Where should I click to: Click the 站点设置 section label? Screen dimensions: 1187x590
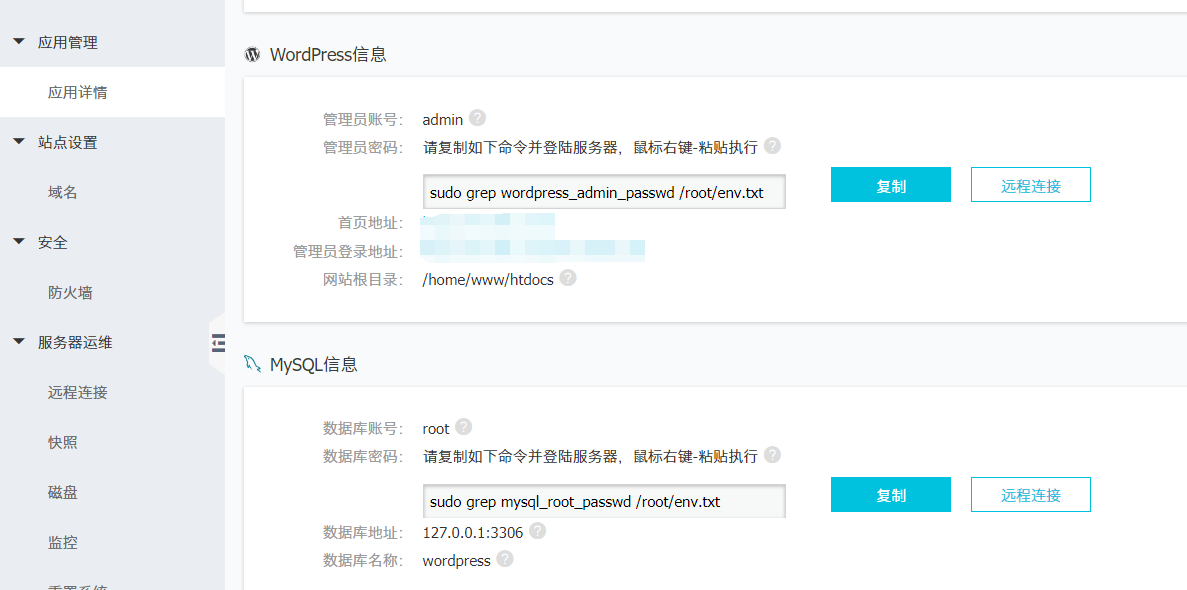coord(67,142)
